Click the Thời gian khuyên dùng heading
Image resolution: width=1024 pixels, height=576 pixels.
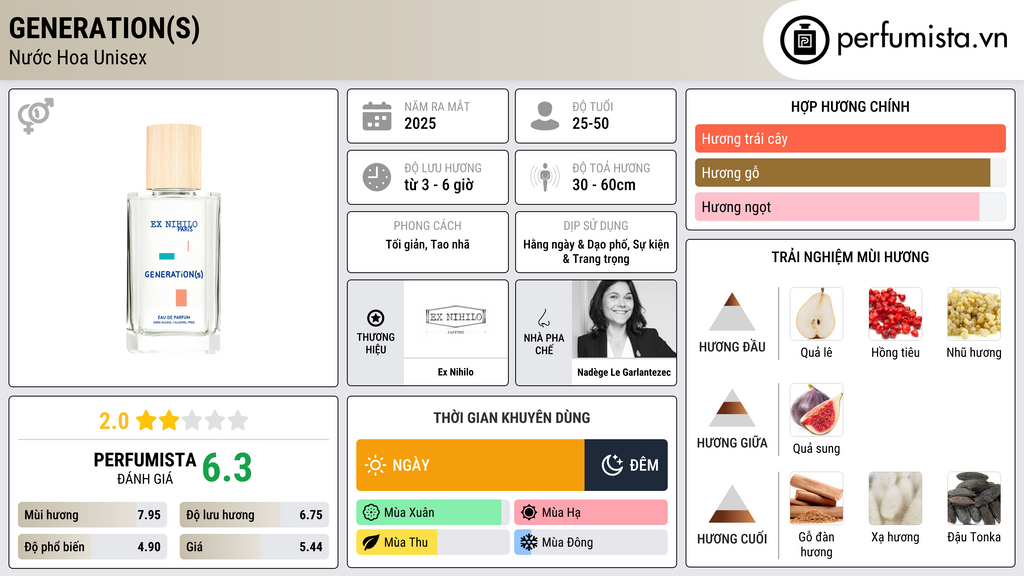[512, 418]
